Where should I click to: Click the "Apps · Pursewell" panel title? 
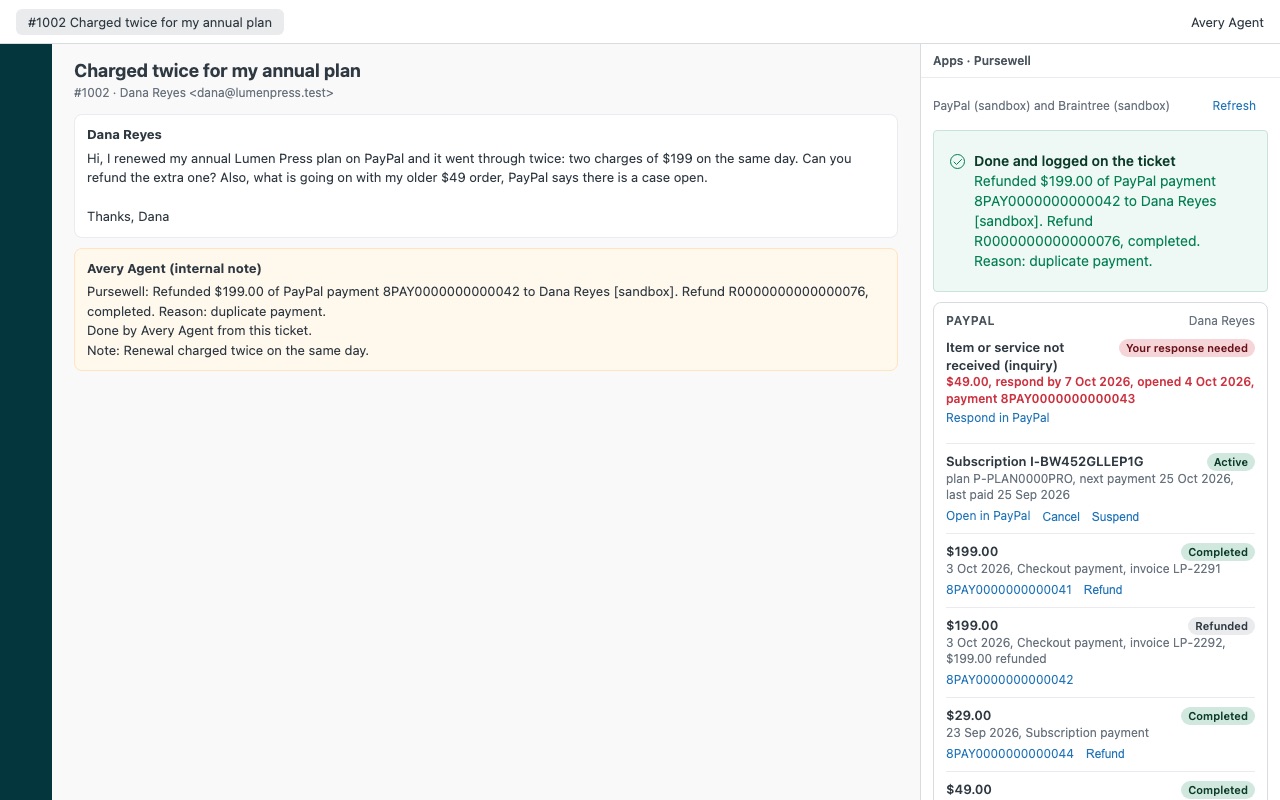[982, 61]
